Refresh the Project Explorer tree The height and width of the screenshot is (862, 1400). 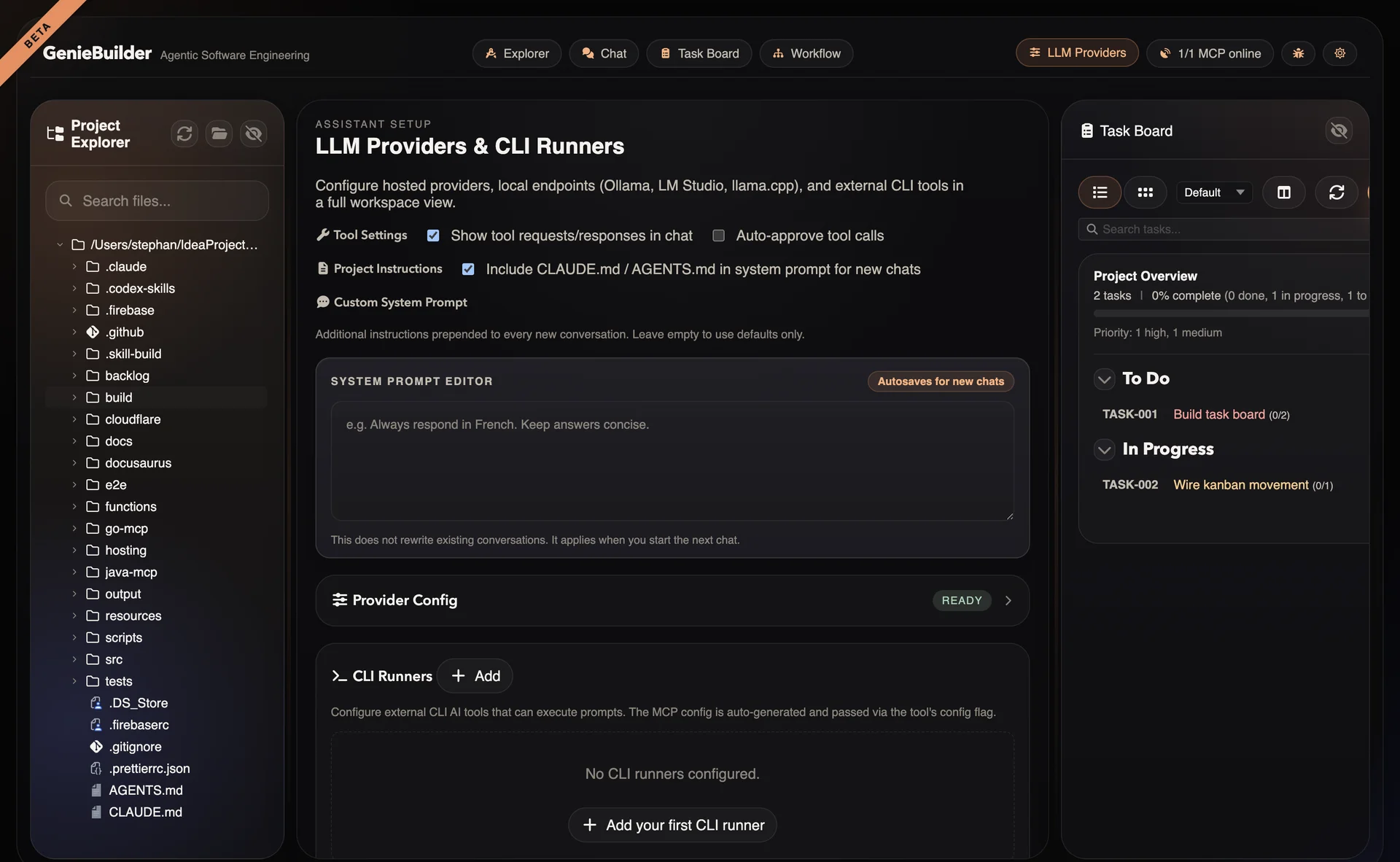coord(184,133)
